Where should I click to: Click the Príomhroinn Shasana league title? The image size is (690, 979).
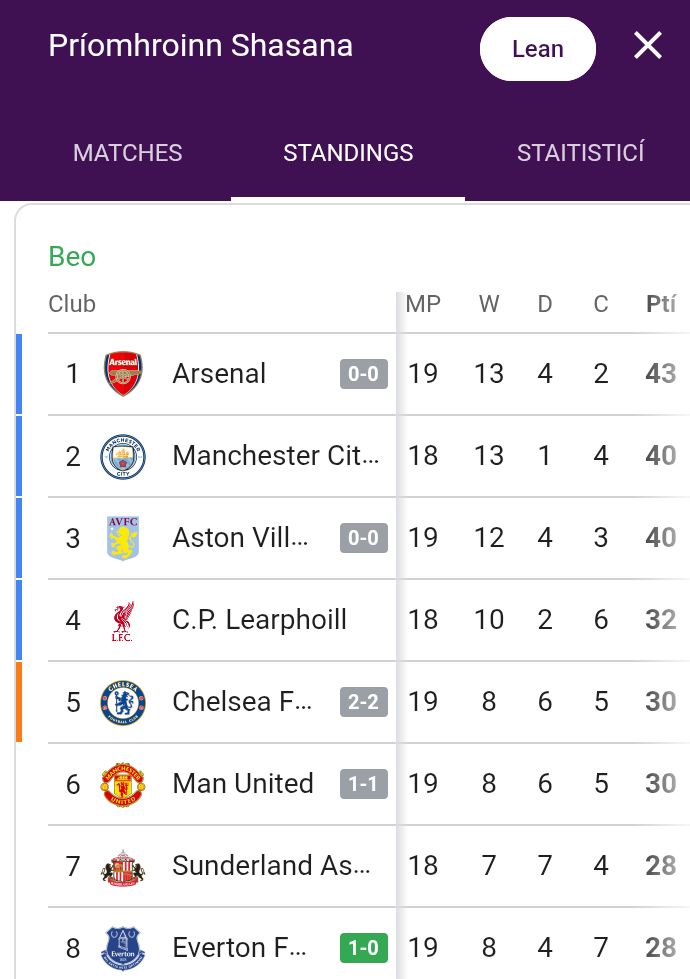coord(200,46)
